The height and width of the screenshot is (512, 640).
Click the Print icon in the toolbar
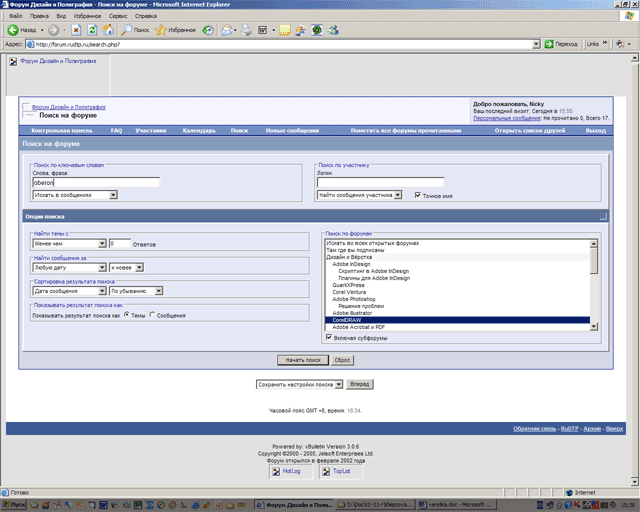point(246,30)
